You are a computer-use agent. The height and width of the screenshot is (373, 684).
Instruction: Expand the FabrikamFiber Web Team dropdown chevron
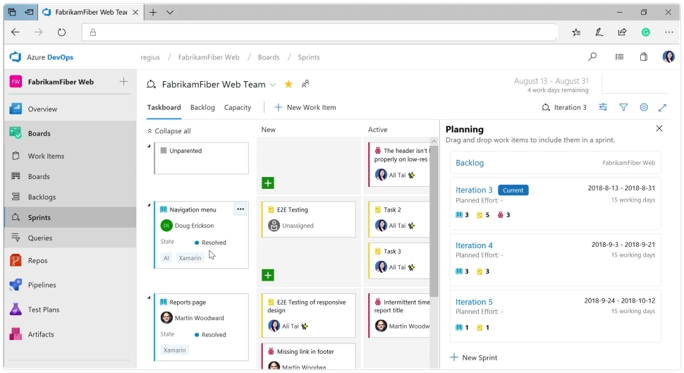pos(273,85)
